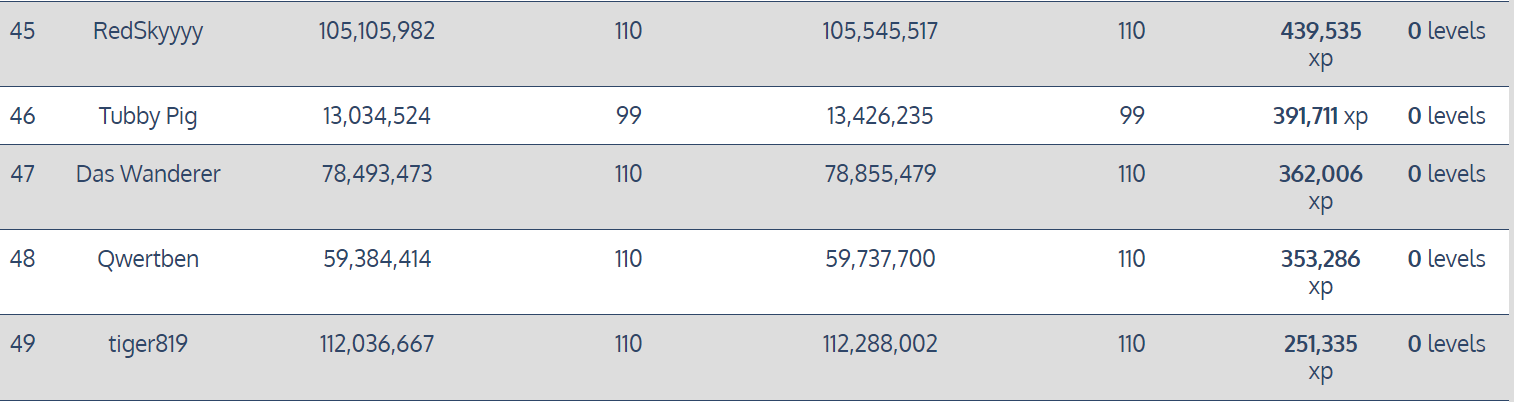
Task: Open the Das Wanderer player name
Action: pos(148,174)
